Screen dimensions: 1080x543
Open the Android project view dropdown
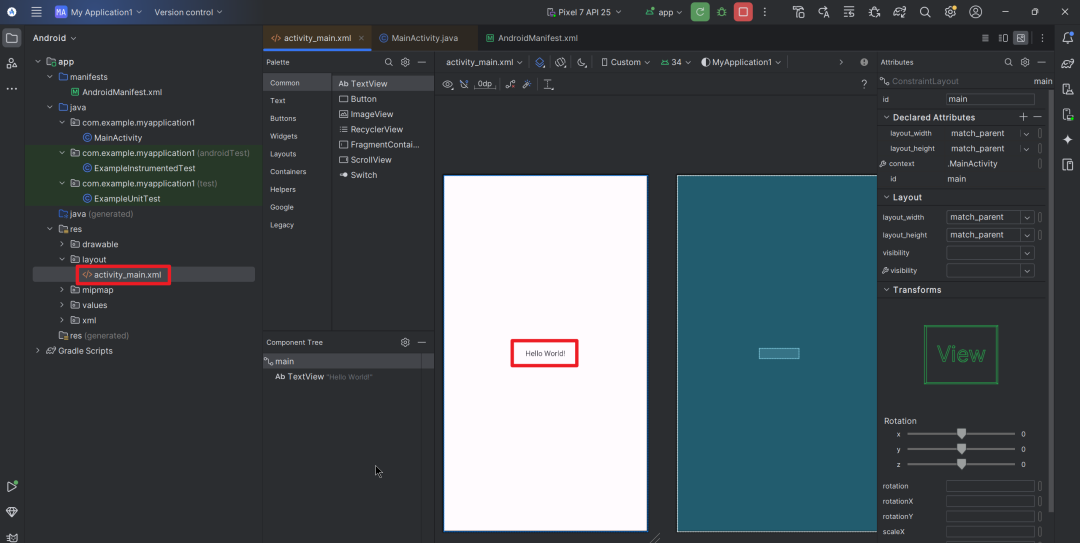54,38
